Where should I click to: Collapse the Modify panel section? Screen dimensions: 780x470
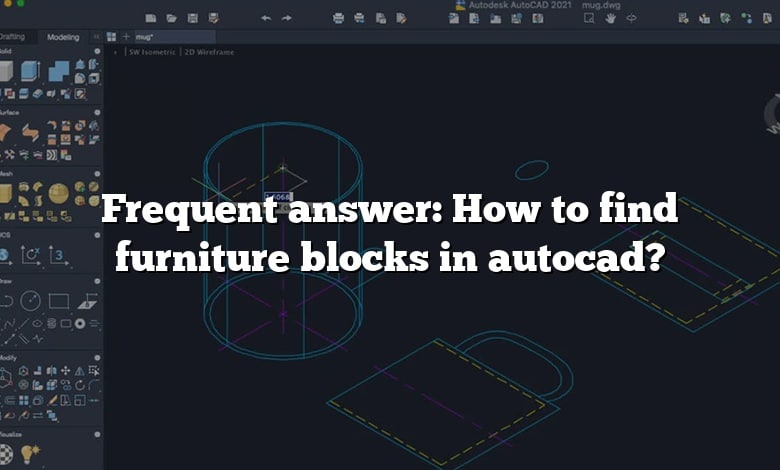point(97,358)
